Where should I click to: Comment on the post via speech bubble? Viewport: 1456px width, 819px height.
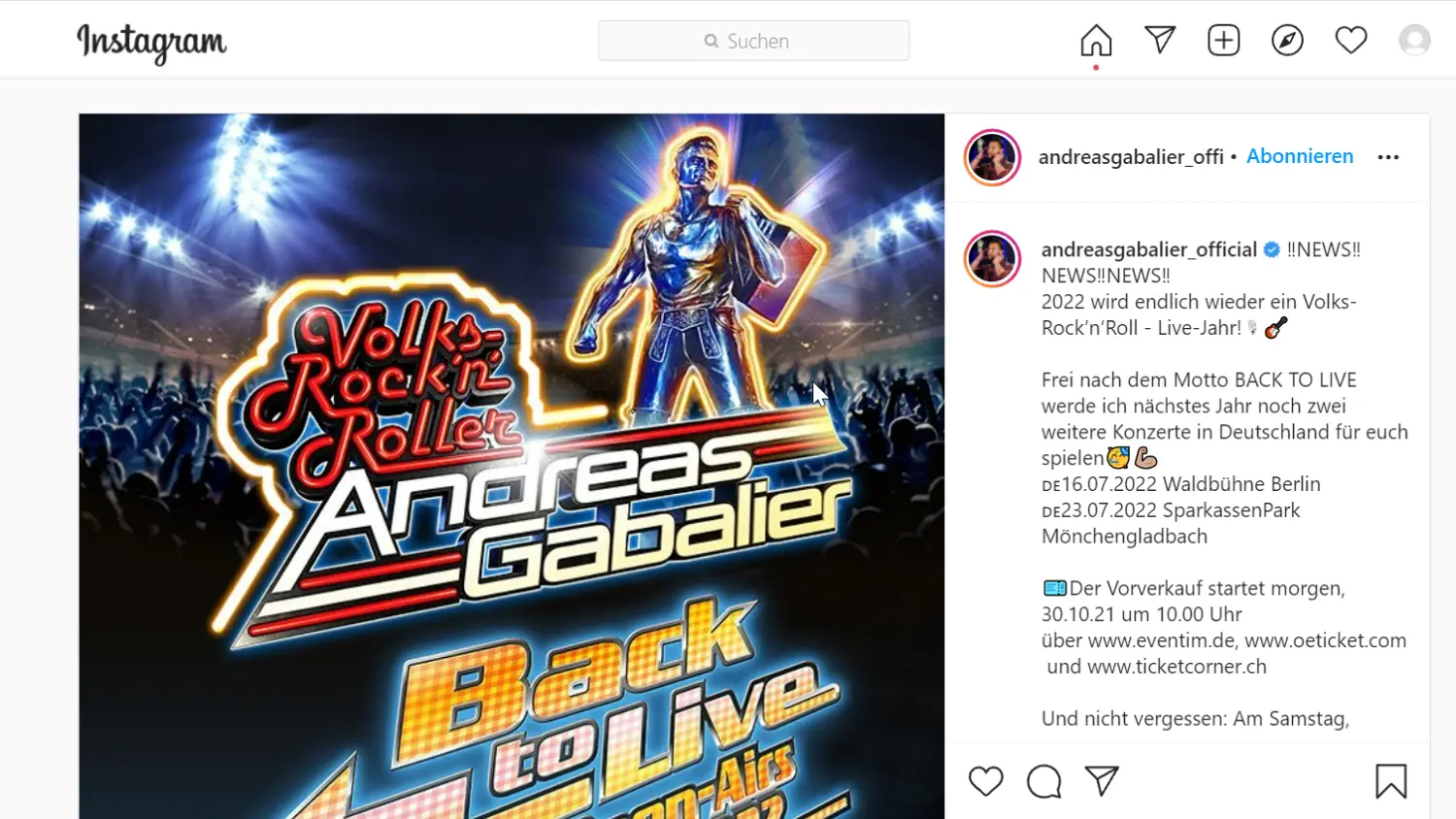(1044, 781)
